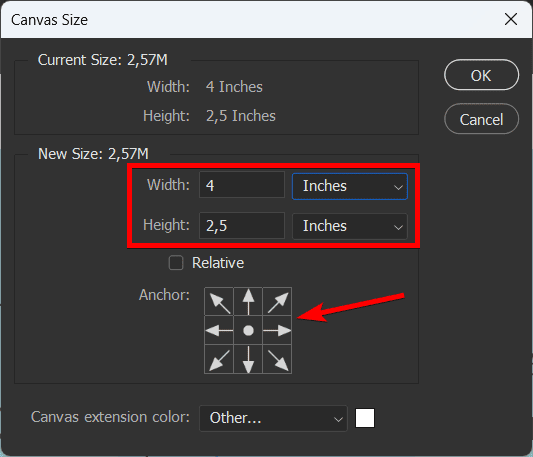Set anchor to middle-left arrow

pyautogui.click(x=219, y=331)
